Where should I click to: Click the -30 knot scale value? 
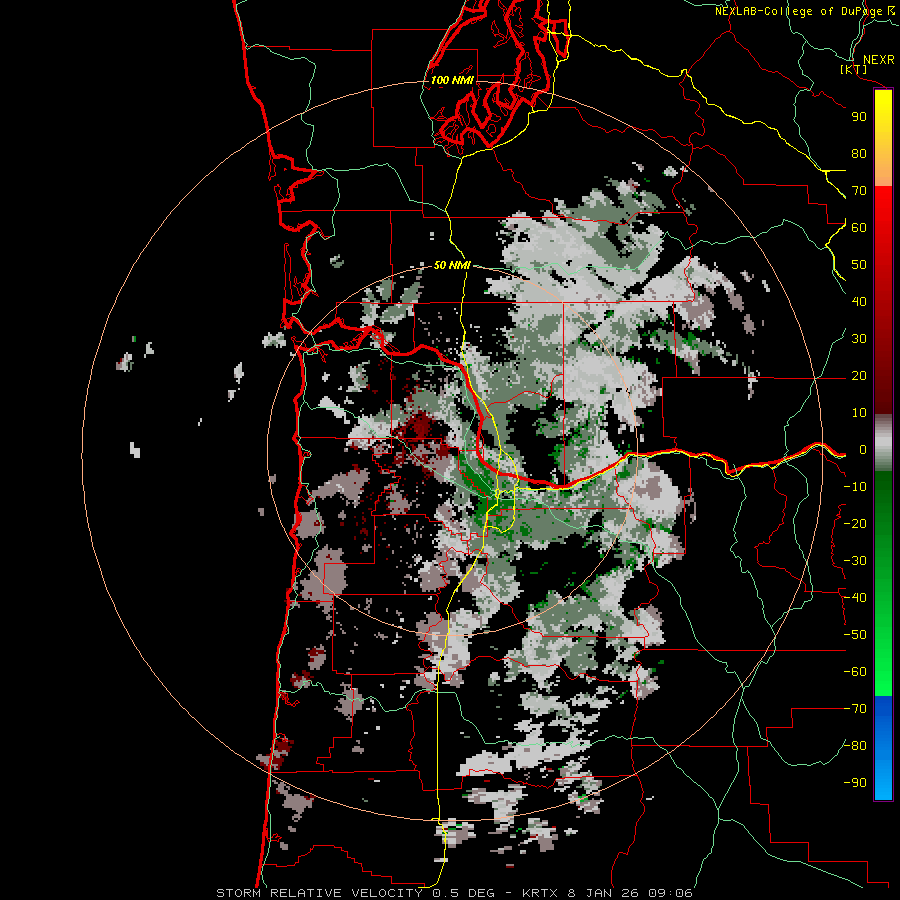coord(855,561)
